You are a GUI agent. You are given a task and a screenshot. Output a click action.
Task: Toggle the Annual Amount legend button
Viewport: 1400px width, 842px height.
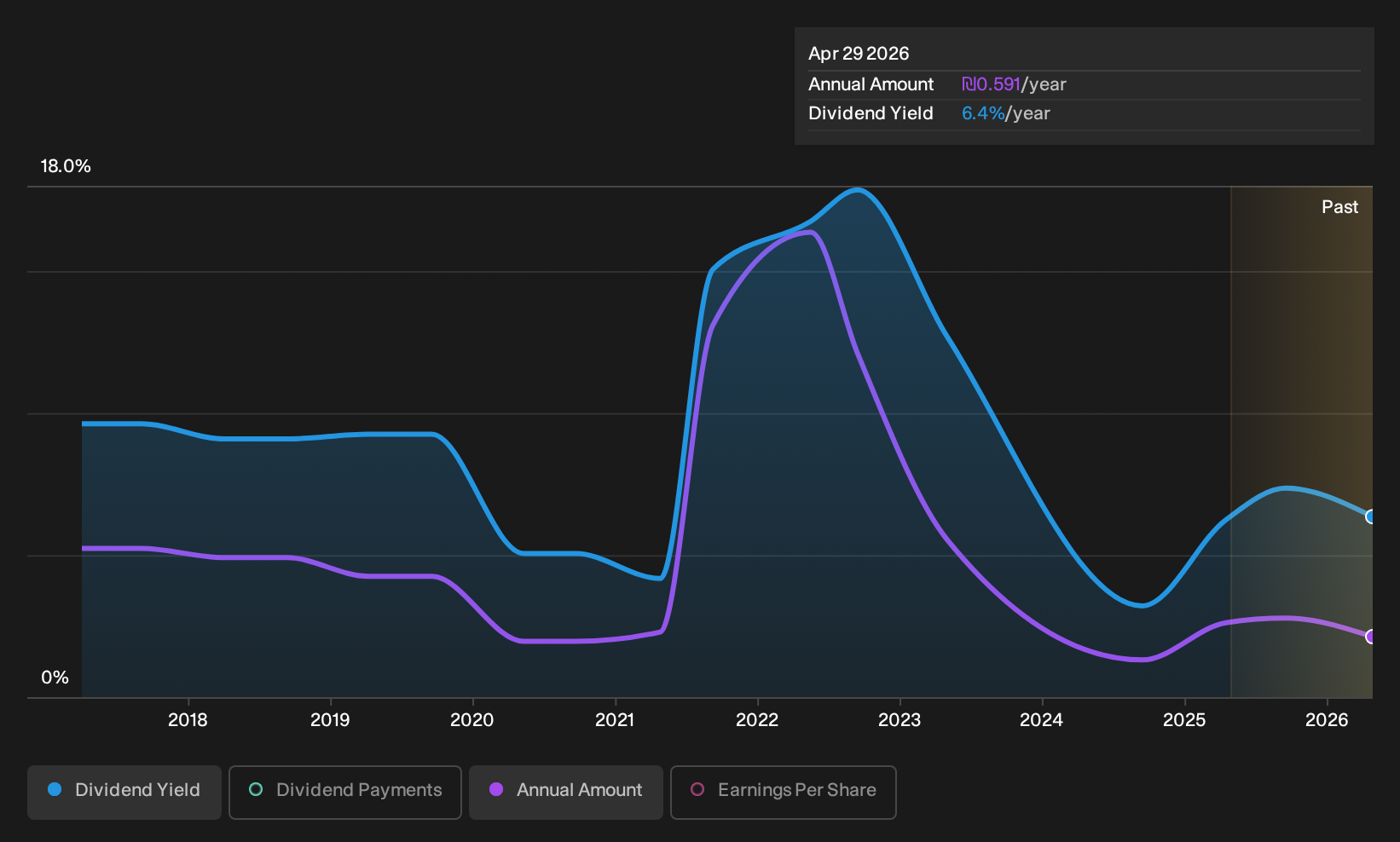point(566,793)
